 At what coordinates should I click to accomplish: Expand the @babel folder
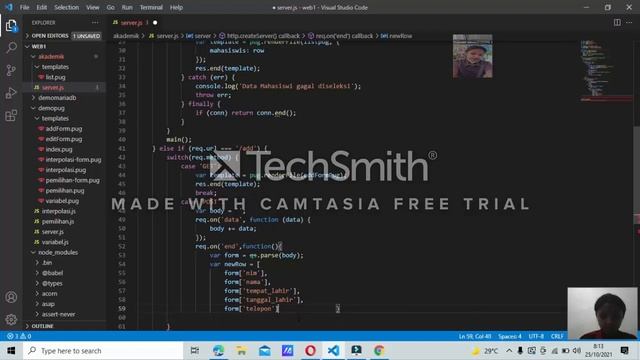63,273
